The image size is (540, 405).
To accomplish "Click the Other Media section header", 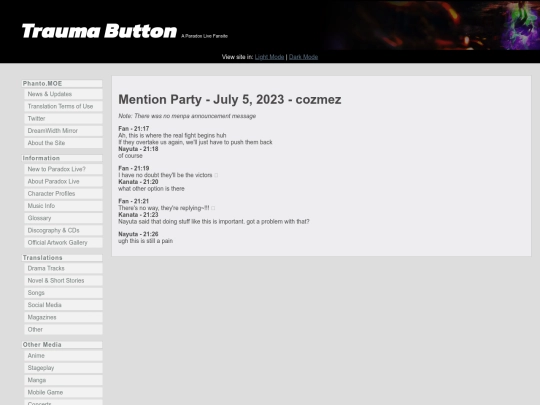I will pos(62,345).
